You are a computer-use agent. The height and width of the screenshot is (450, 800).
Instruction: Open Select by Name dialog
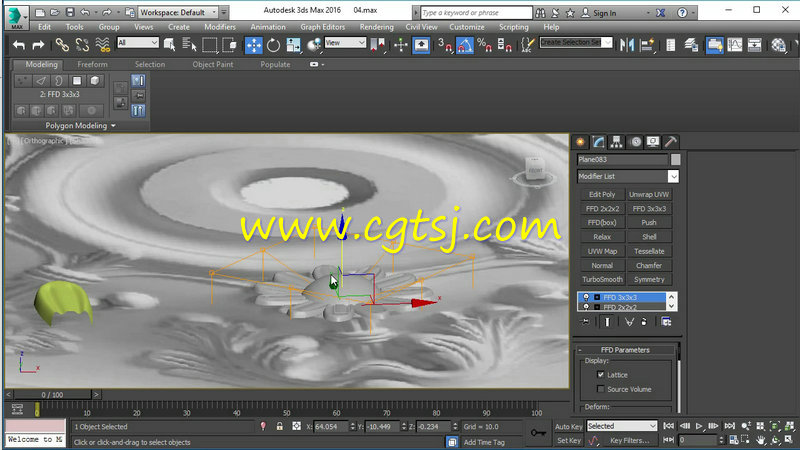coord(189,45)
